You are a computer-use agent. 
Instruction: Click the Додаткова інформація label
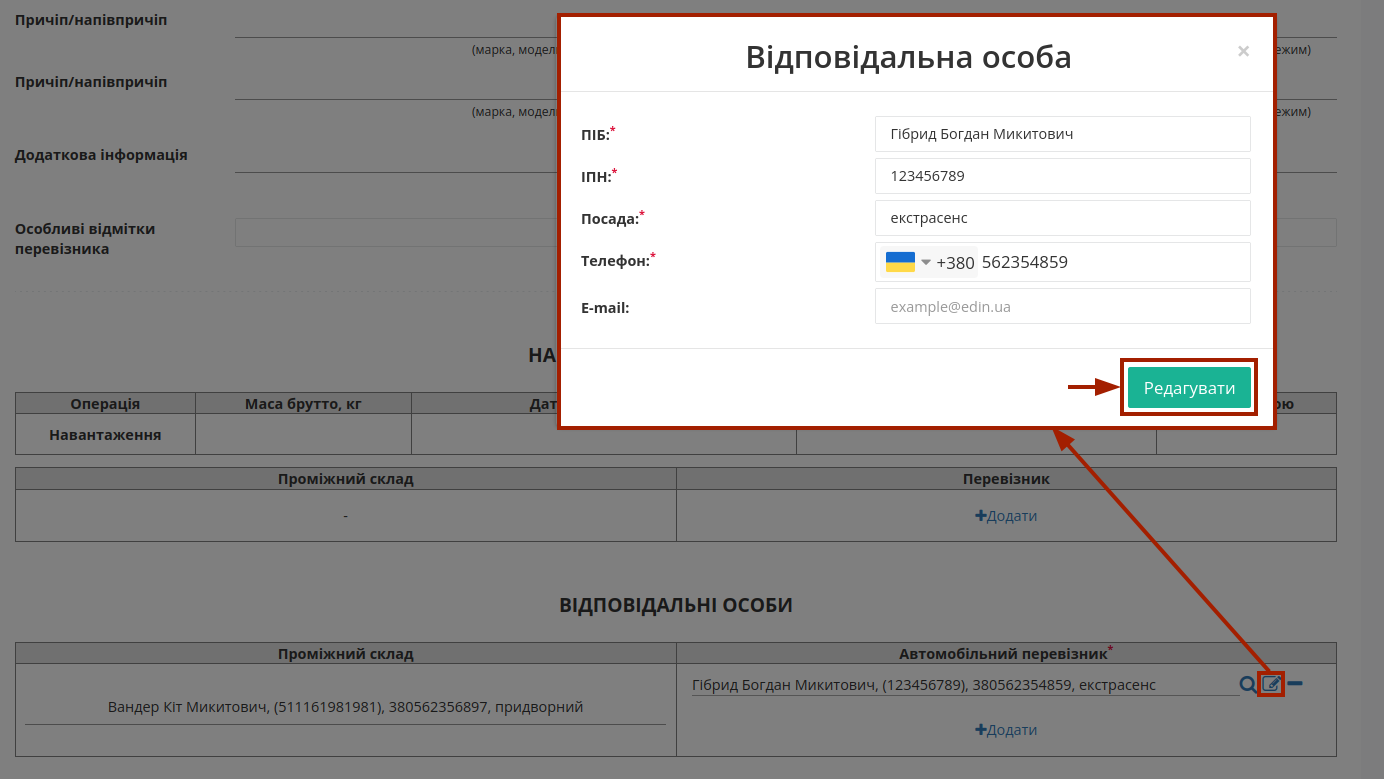pyautogui.click(x=101, y=155)
